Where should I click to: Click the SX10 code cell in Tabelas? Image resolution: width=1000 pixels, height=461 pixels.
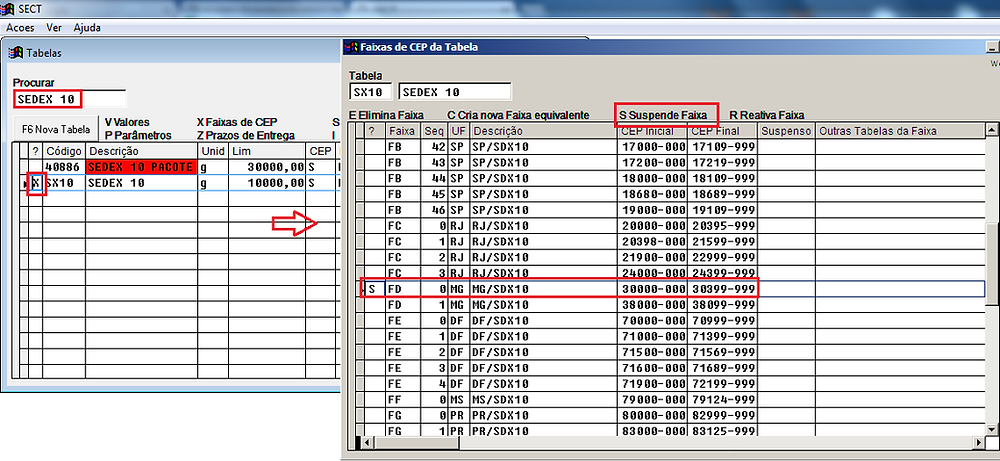pyautogui.click(x=64, y=183)
